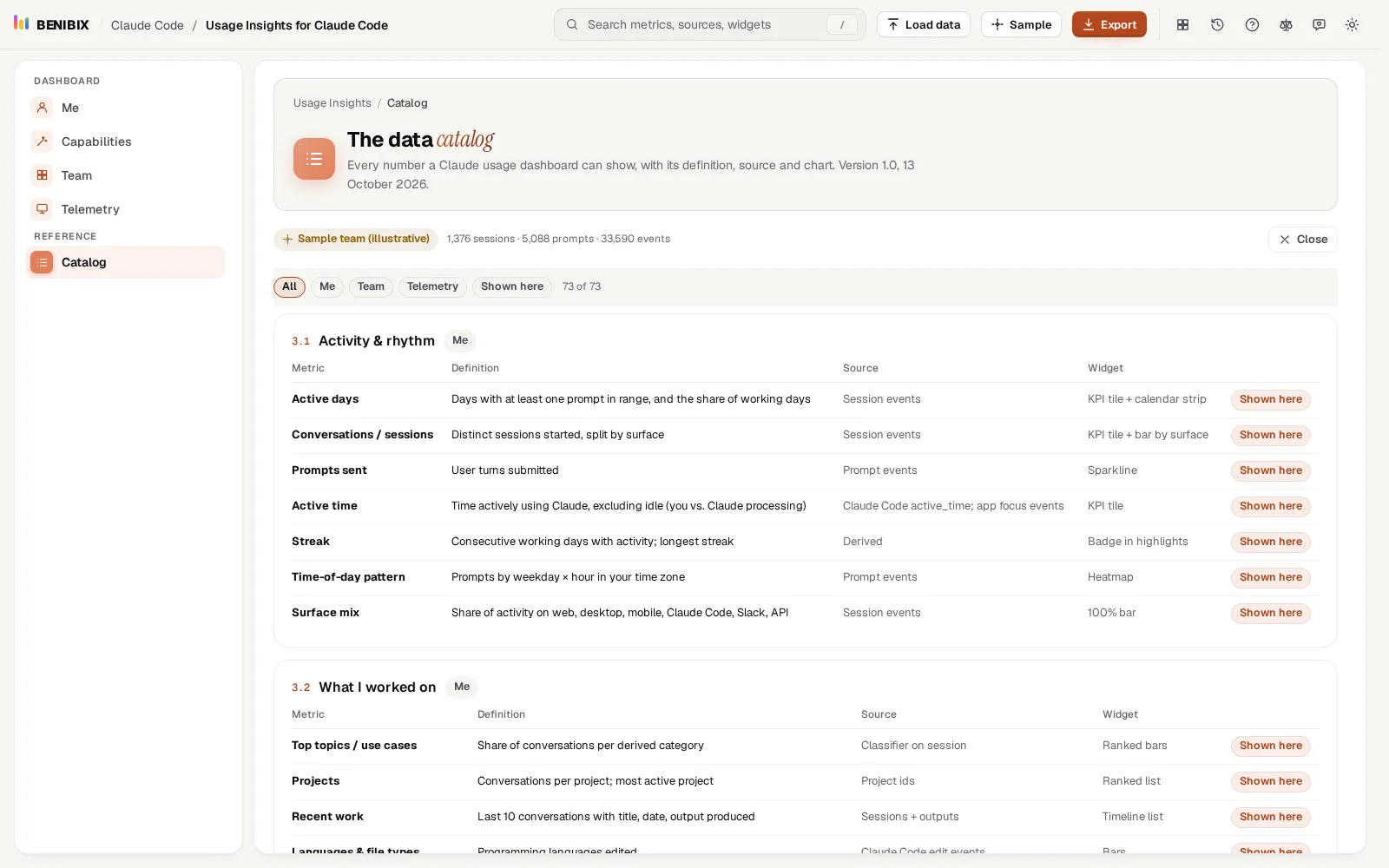
Task: Select the Me filter chip
Action: click(327, 286)
